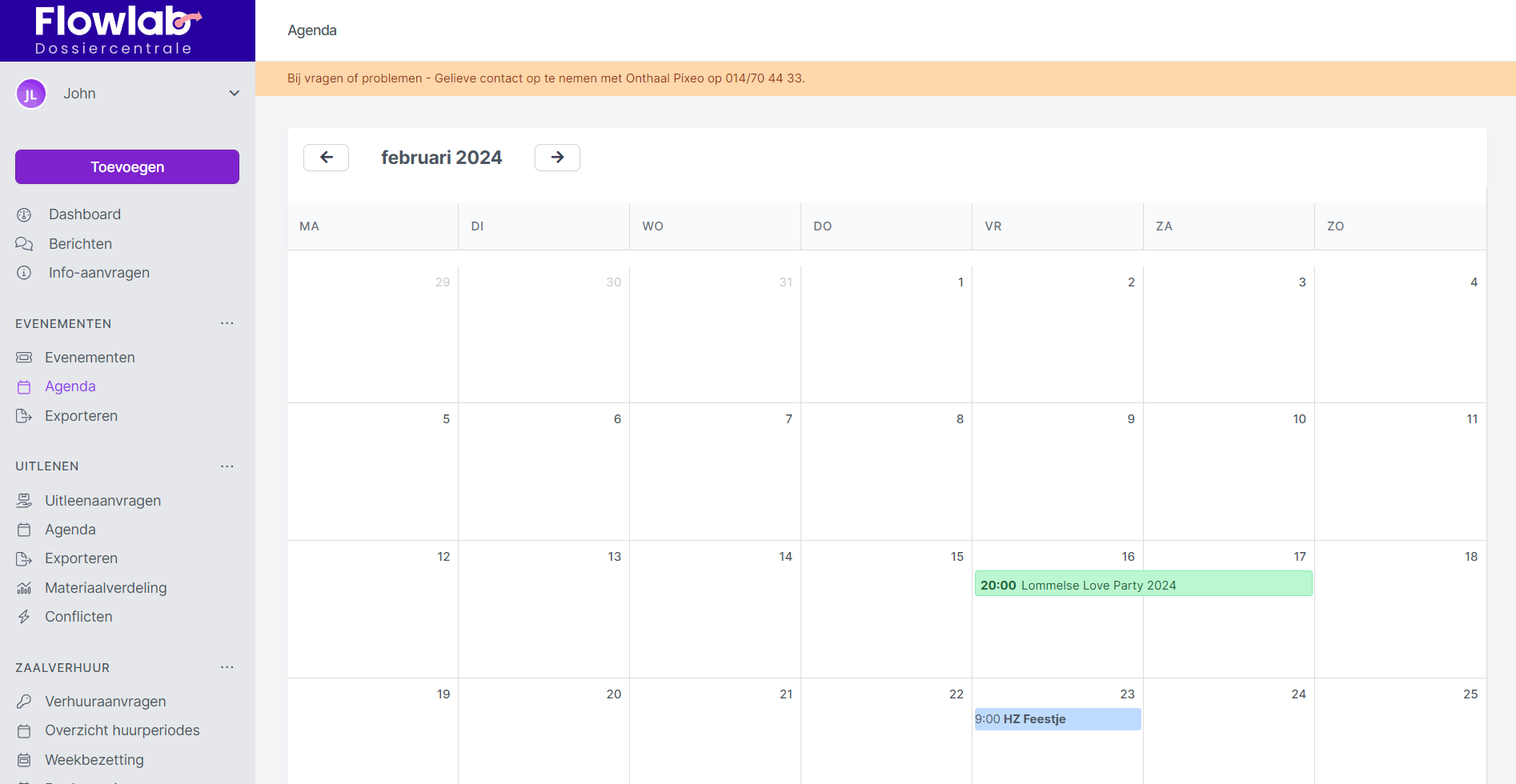Screen dimensions: 1516x784
Task: Click the Verhuuraanvragen key icon
Action: [24, 702]
